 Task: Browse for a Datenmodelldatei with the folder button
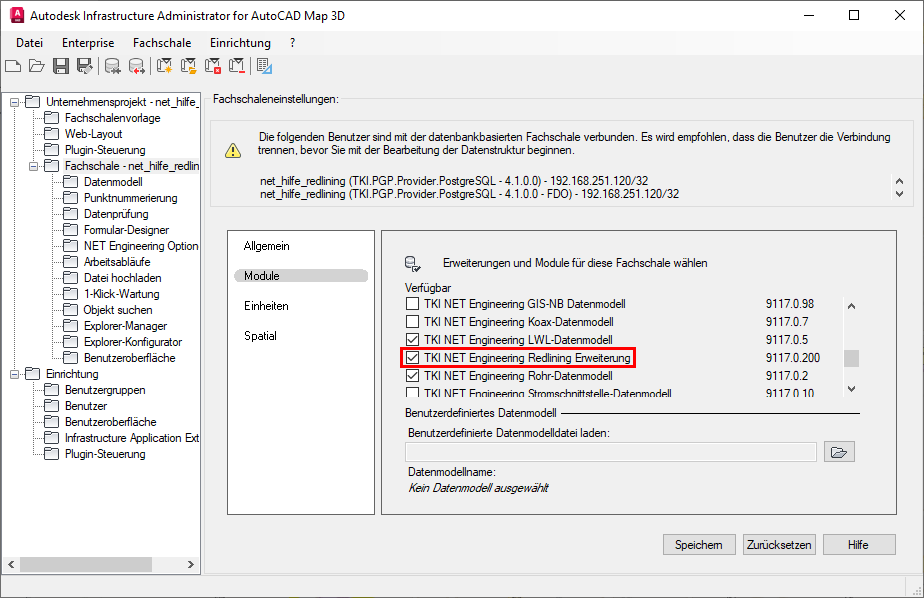tap(839, 451)
